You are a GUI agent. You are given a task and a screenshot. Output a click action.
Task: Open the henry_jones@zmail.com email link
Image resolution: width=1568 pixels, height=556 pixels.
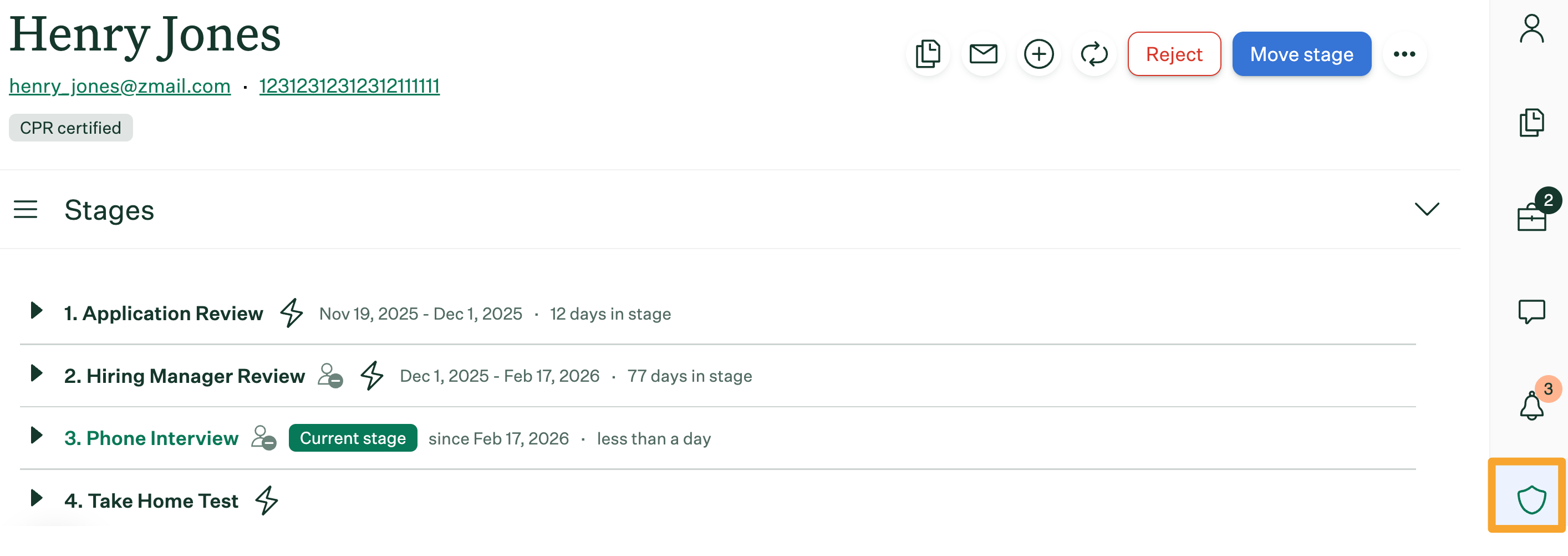tap(120, 86)
